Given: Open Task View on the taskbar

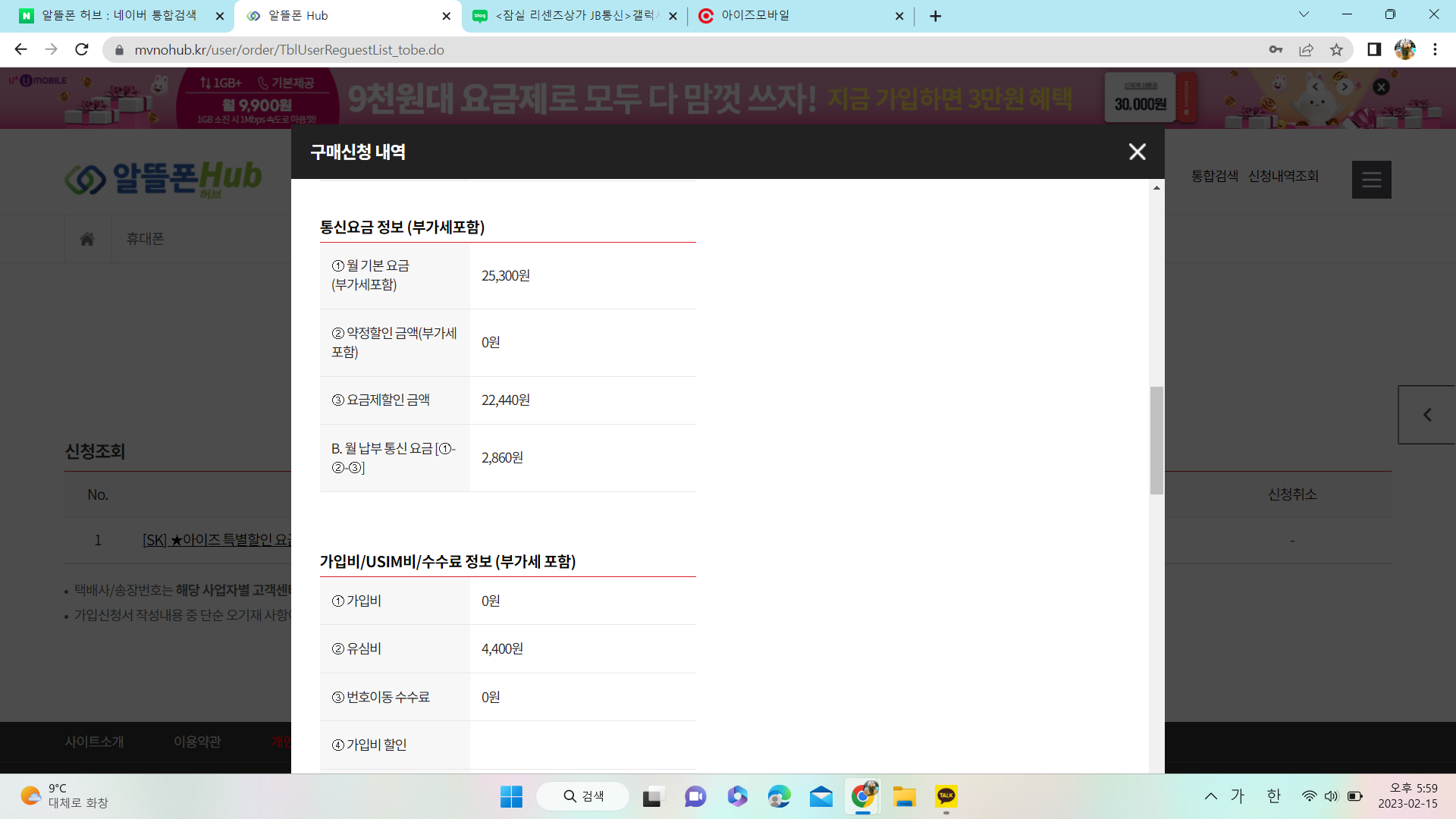Looking at the screenshot, I should point(651,796).
